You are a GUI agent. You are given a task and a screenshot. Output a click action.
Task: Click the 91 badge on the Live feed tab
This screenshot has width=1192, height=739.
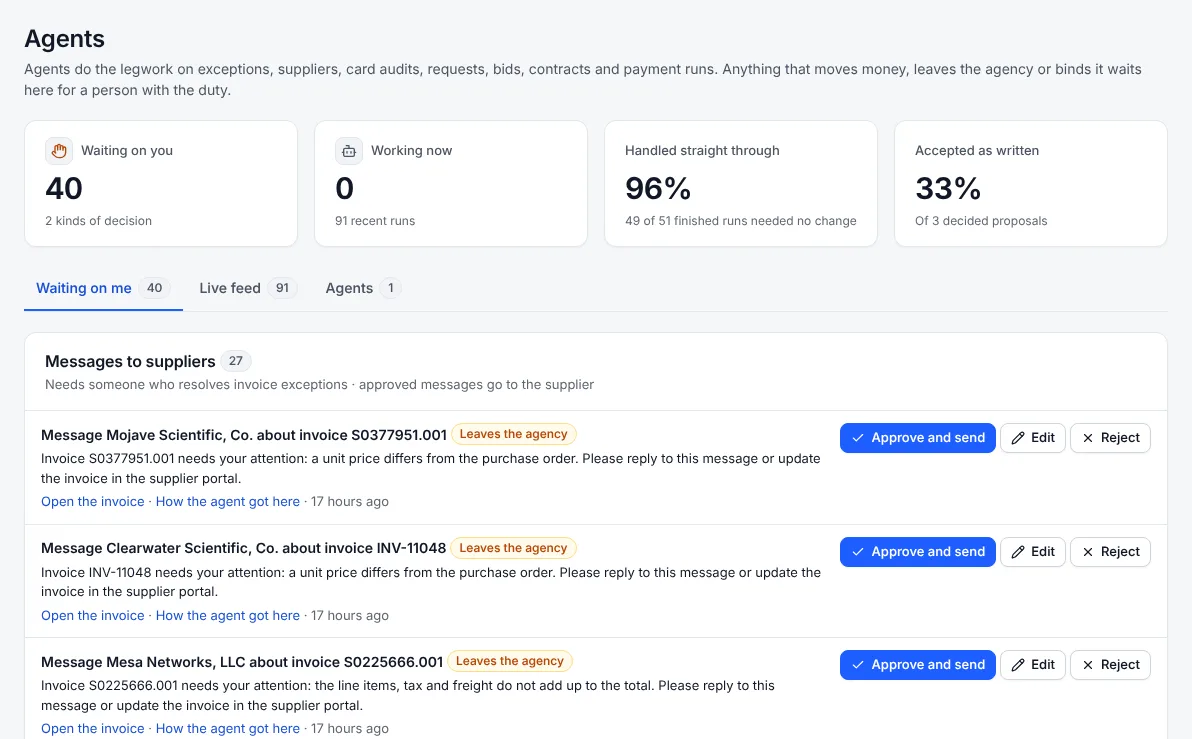[282, 288]
